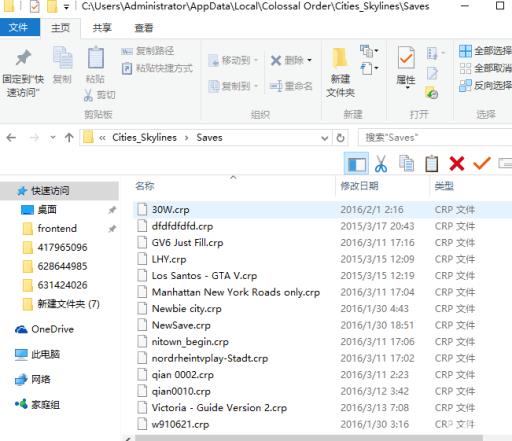This screenshot has width=512, height=441.
Task: Open Quick Access Toolbar customize dropdown arrow
Action: (x=67, y=7)
